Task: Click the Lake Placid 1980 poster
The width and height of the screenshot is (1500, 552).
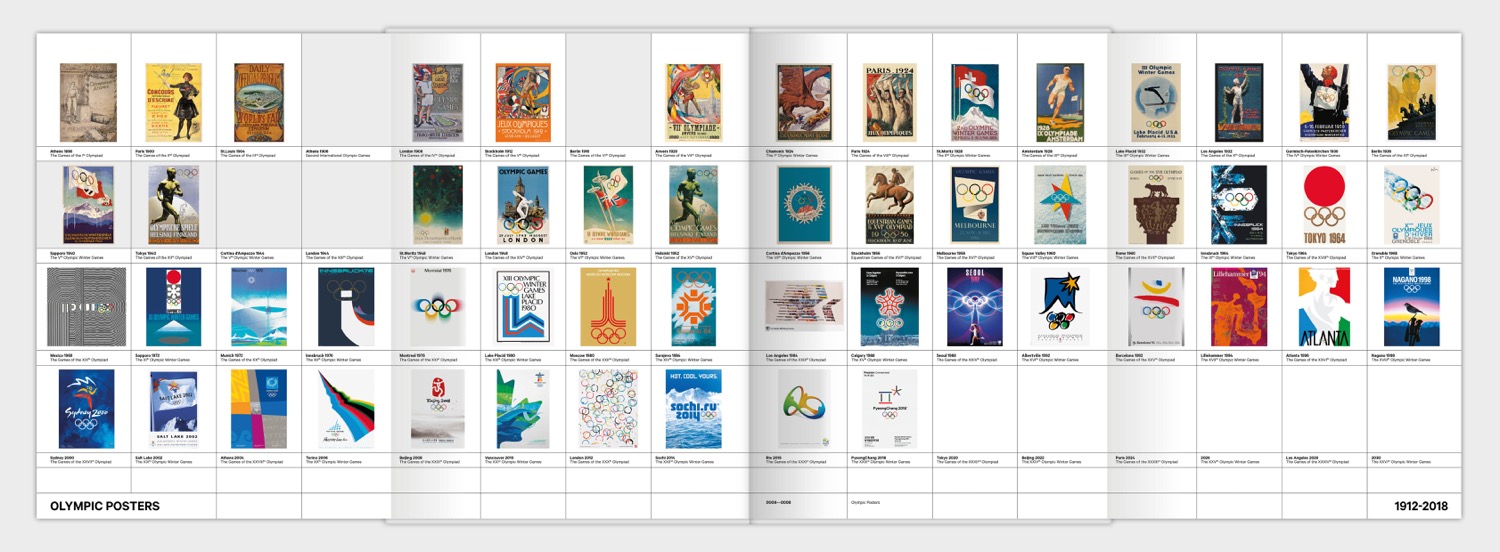Action: coord(523,307)
